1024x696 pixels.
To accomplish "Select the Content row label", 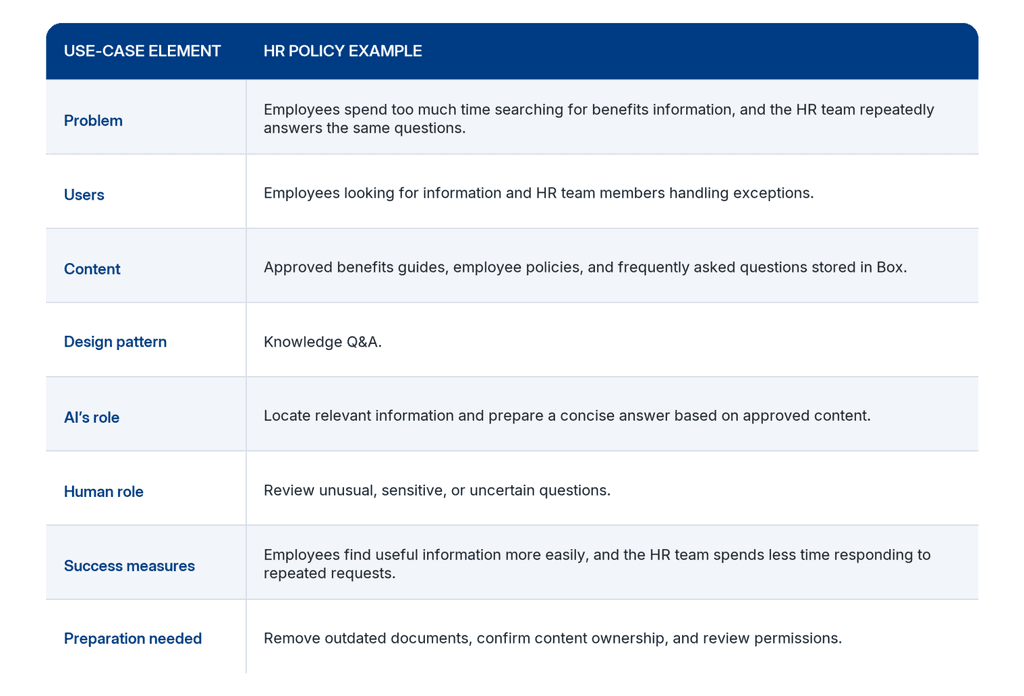I will (92, 269).
